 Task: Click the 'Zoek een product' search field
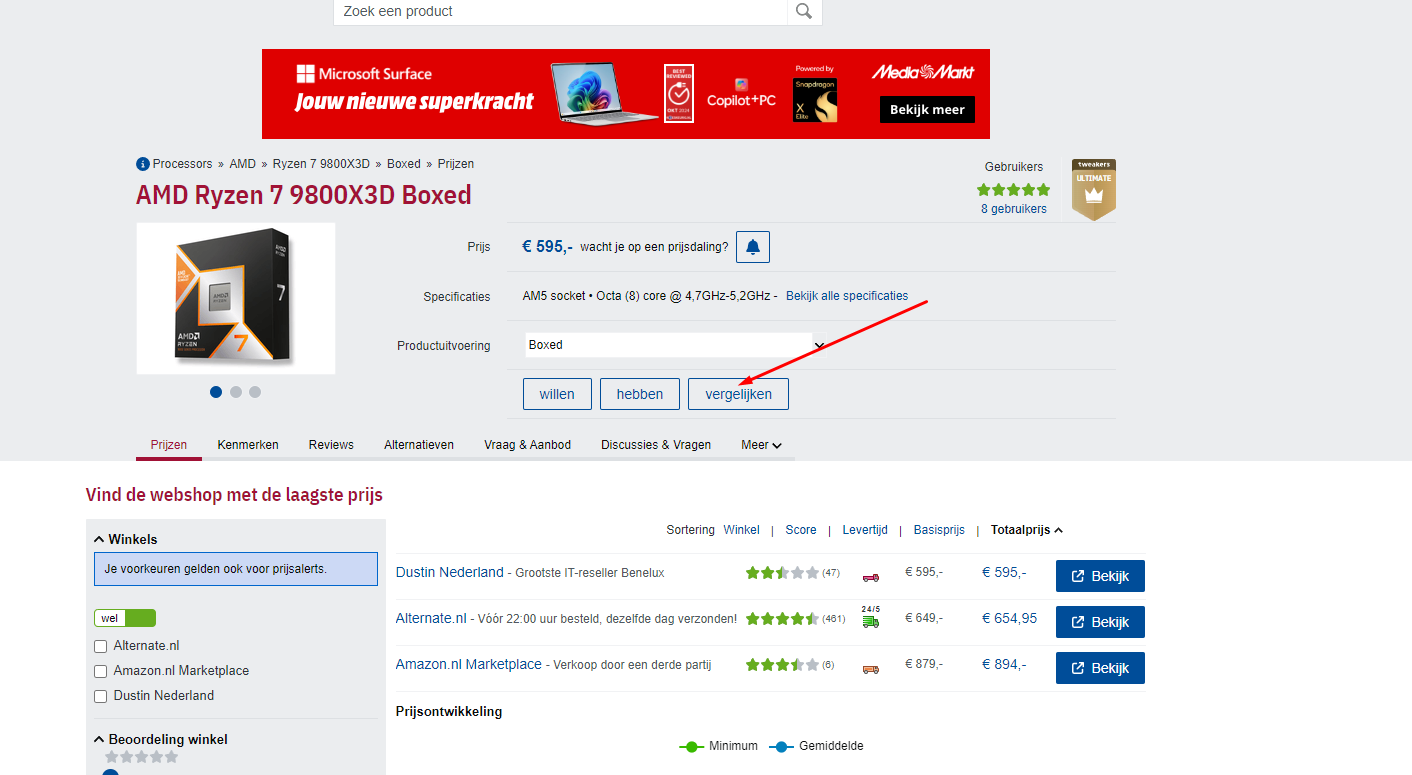click(x=560, y=12)
